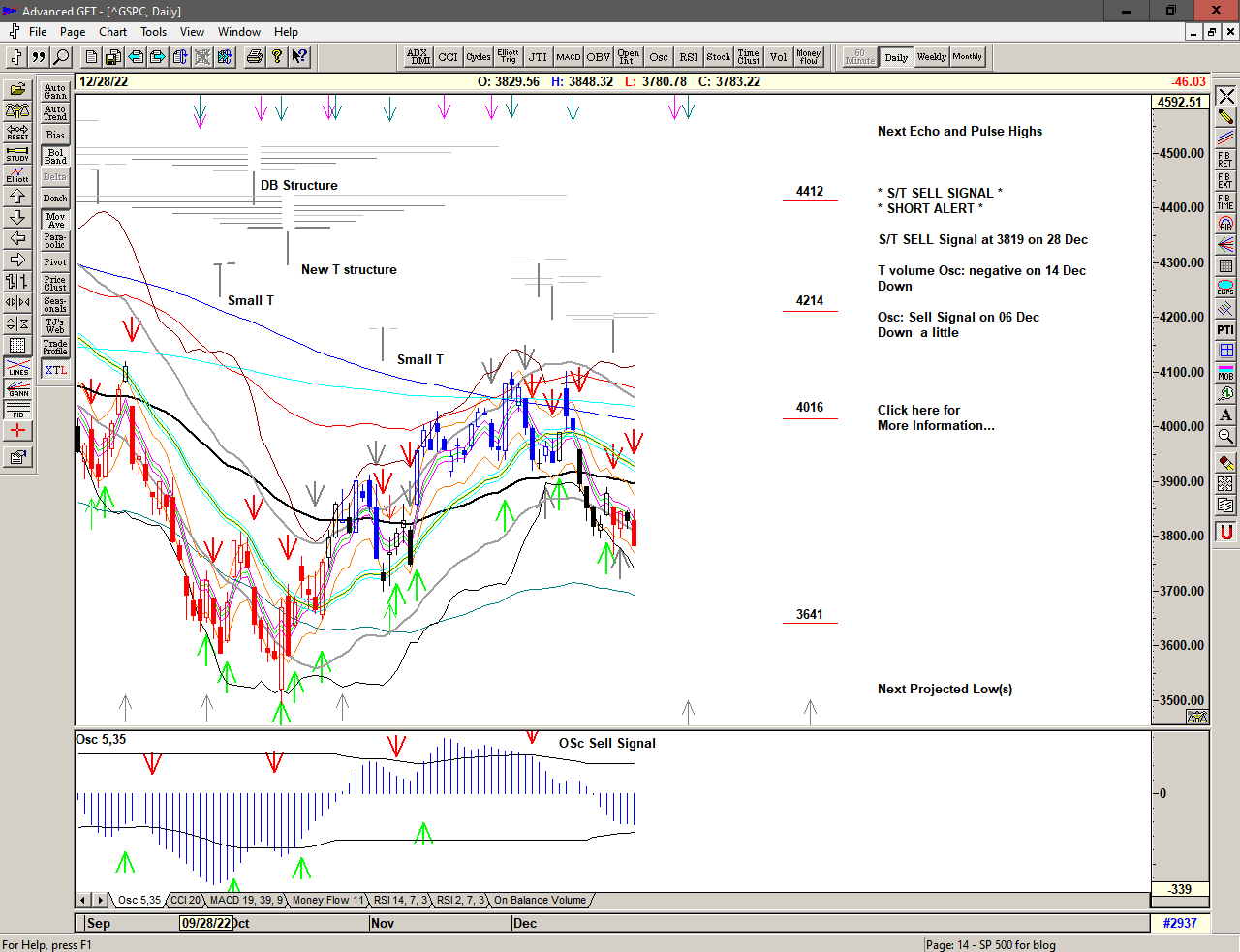The image size is (1240, 952).
Task: Click the MACD indicator button
Action: pyautogui.click(x=568, y=57)
